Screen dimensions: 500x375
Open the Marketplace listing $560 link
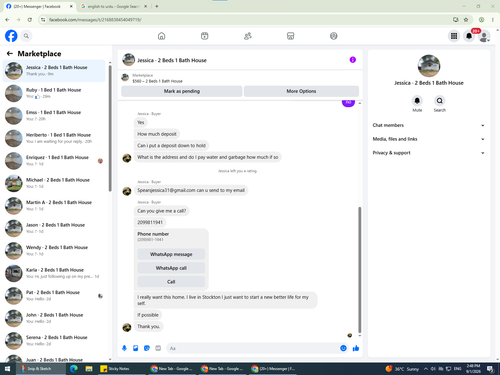click(x=157, y=81)
